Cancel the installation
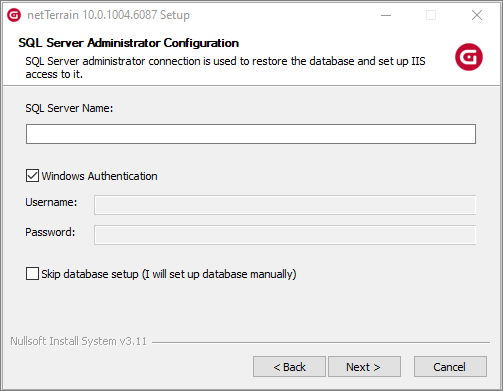 pos(450,367)
